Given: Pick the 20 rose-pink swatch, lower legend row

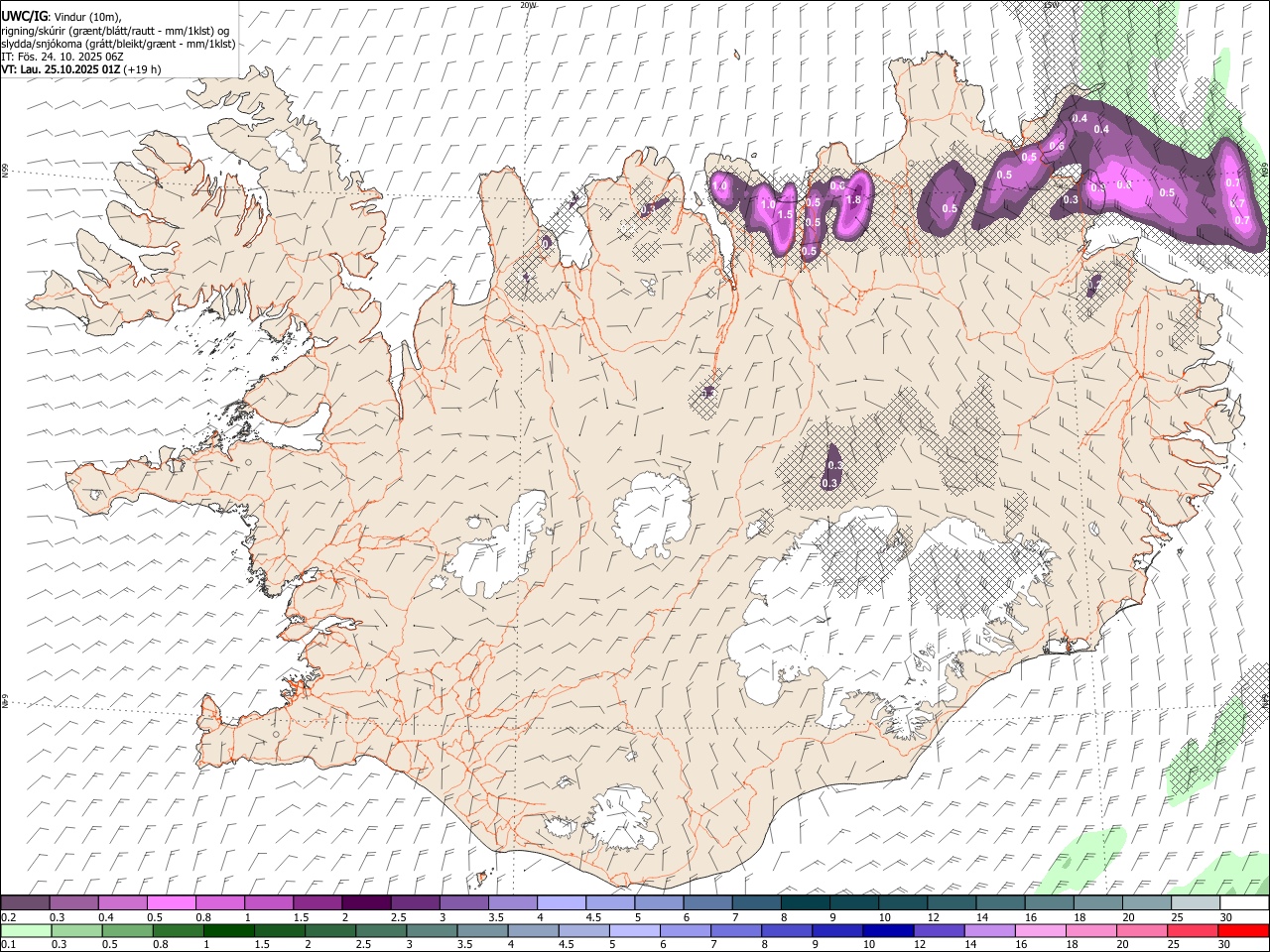Looking at the screenshot, I should tap(1141, 930).
